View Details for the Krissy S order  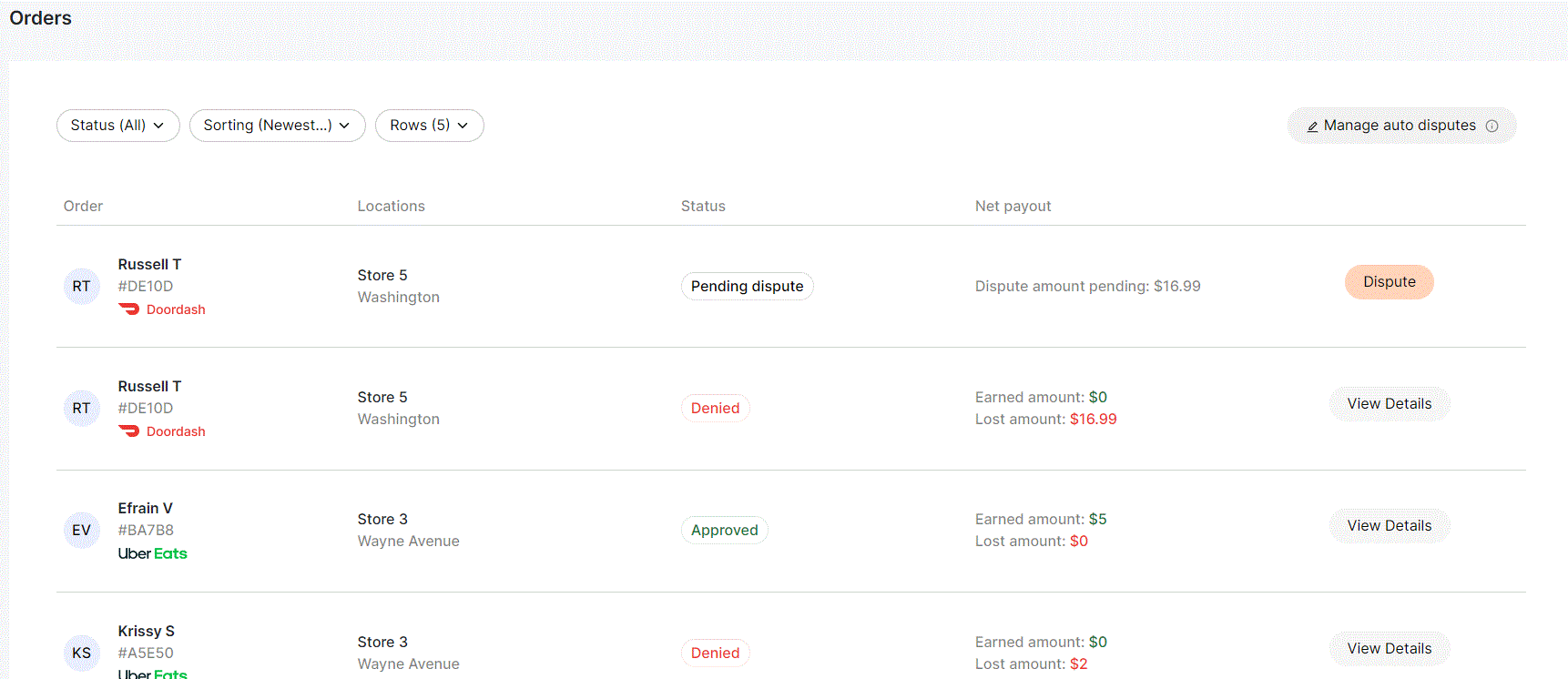pos(1389,648)
